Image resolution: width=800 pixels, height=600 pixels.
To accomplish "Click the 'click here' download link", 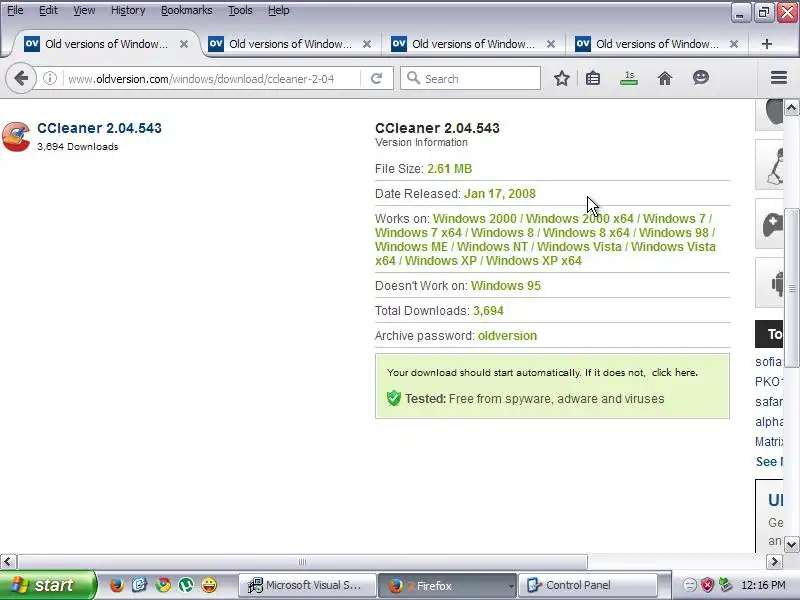I will pos(674,372).
